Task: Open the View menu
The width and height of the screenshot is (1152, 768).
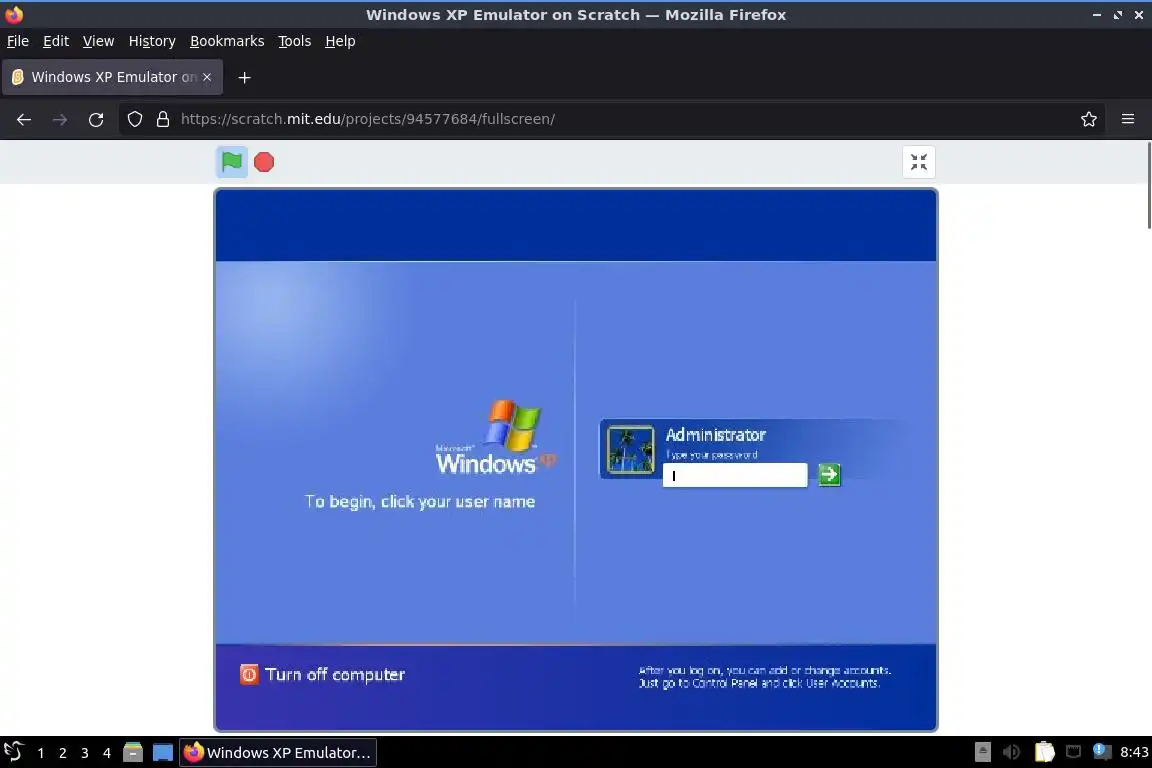Action: pyautogui.click(x=98, y=41)
